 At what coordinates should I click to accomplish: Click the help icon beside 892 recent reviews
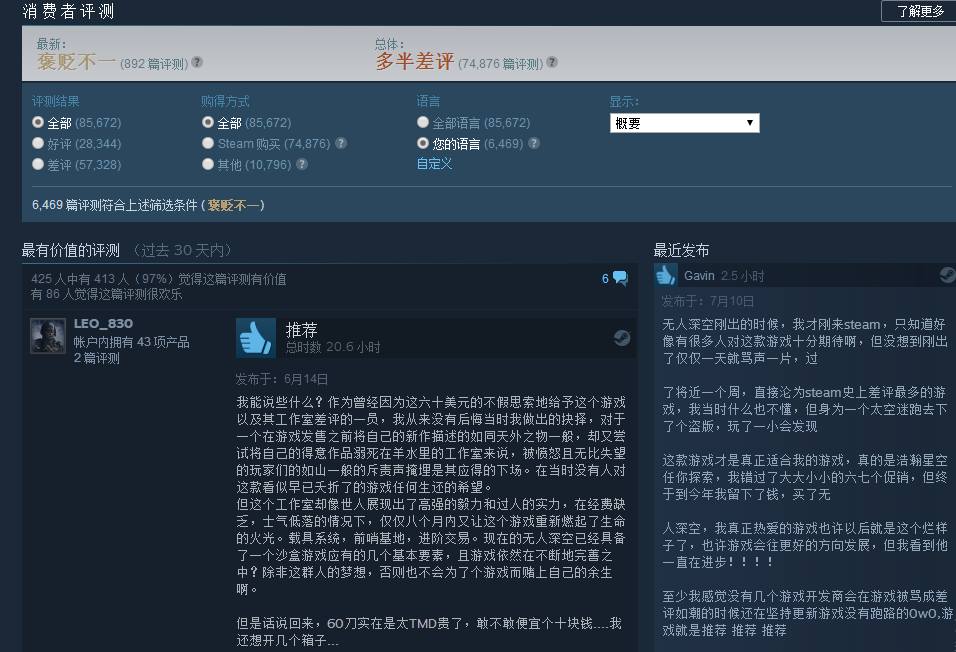(197, 63)
